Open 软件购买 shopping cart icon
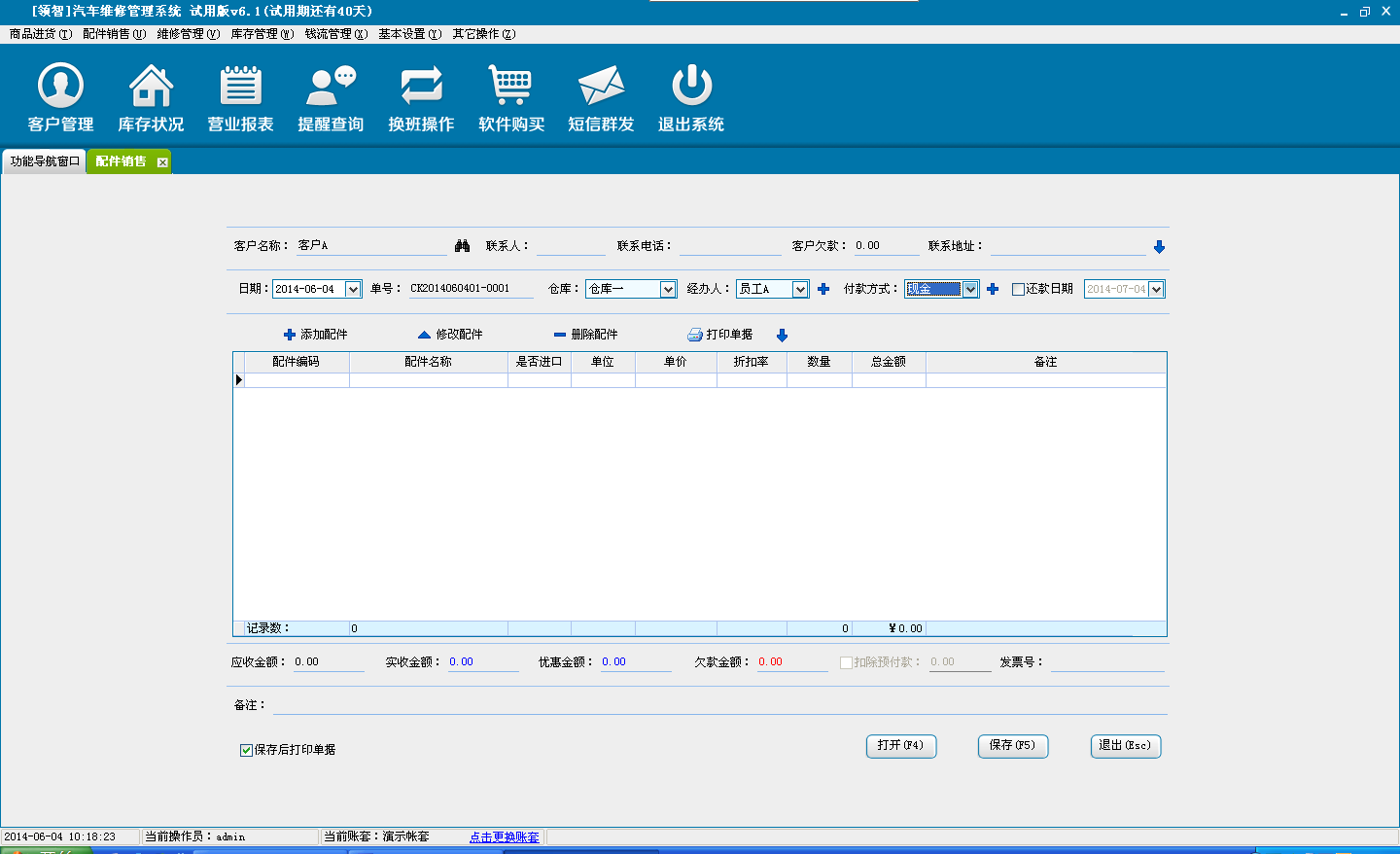The width and height of the screenshot is (1400, 854). (510, 87)
